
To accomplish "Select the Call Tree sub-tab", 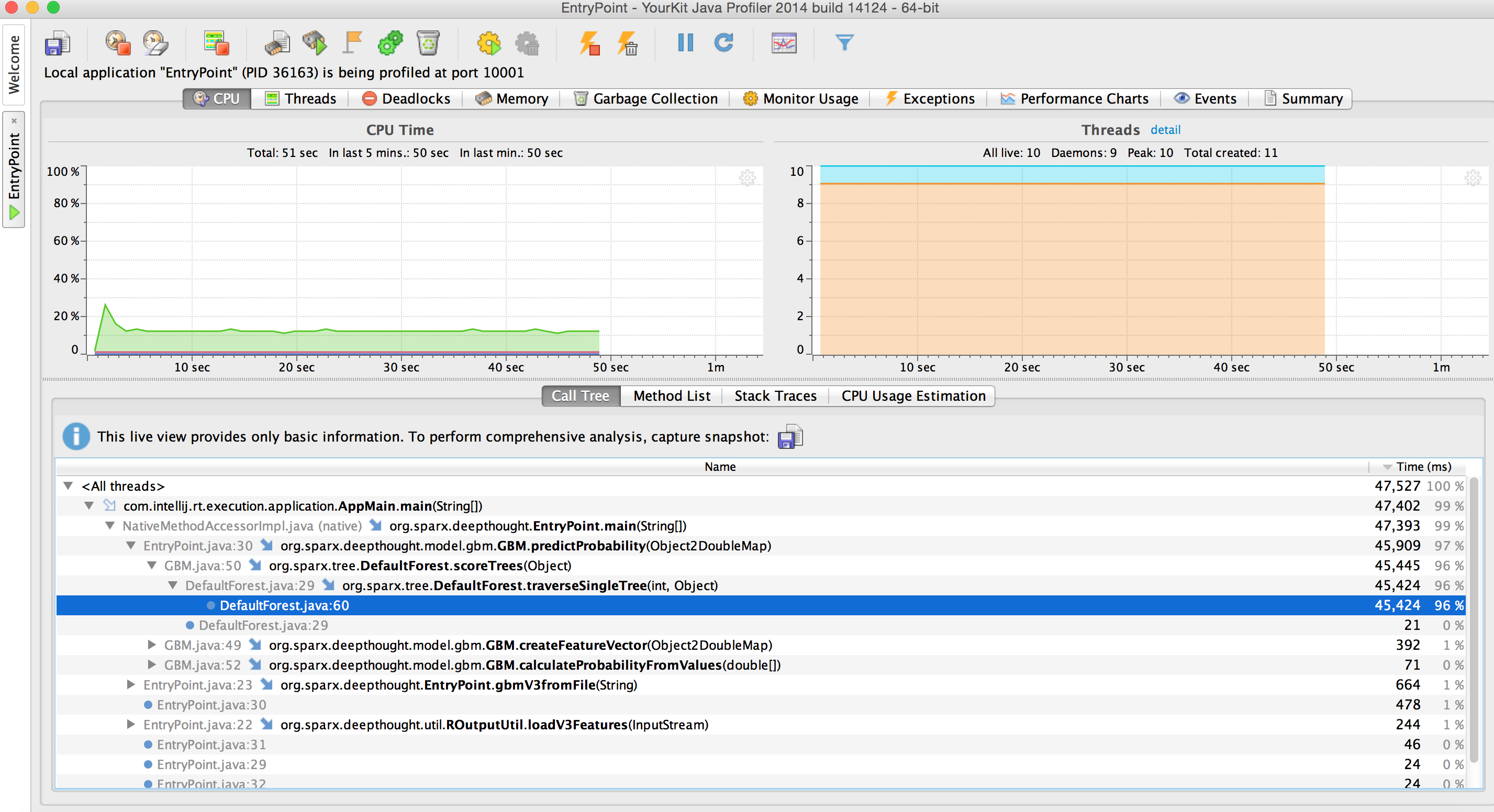I will [581, 396].
